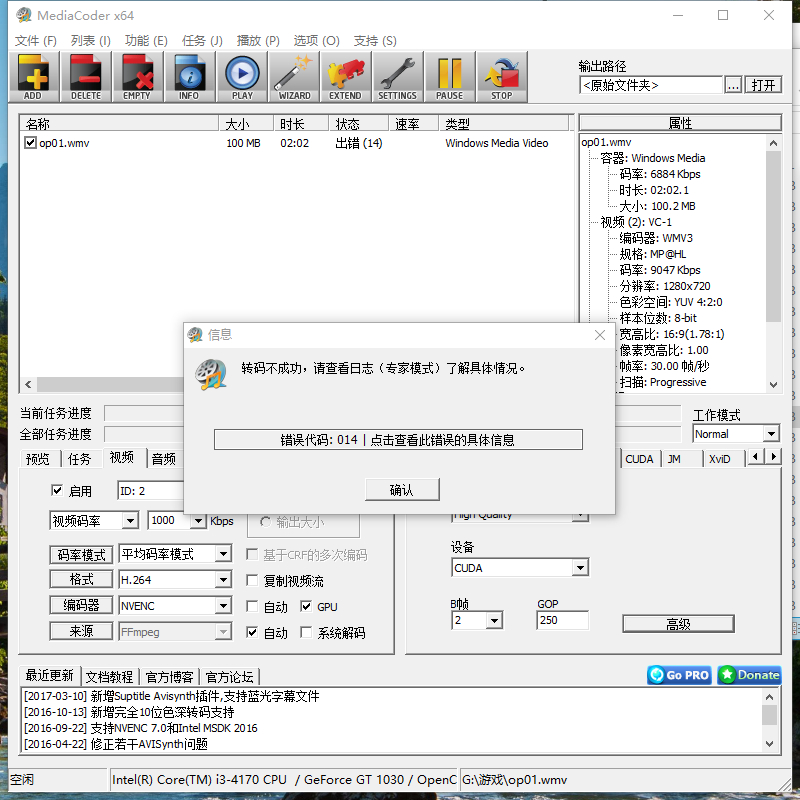Image resolution: width=800 pixels, height=800 pixels.
Task: Open the H.264 format dropdown
Action: click(x=223, y=580)
